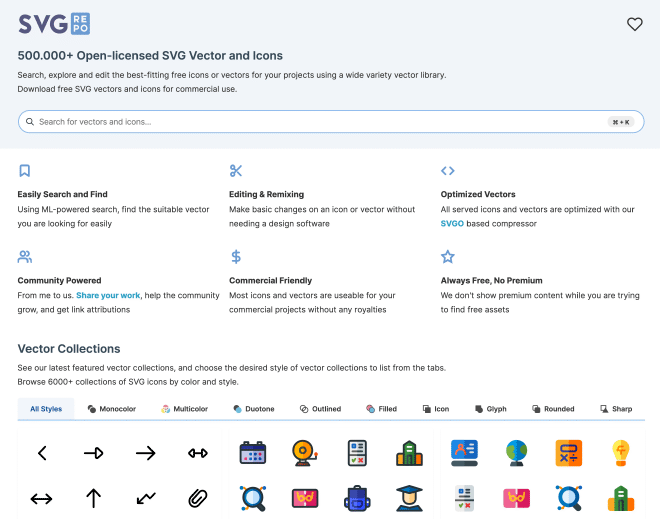Pick the blue backpack icon
The height and width of the screenshot is (519, 660).
click(357, 497)
